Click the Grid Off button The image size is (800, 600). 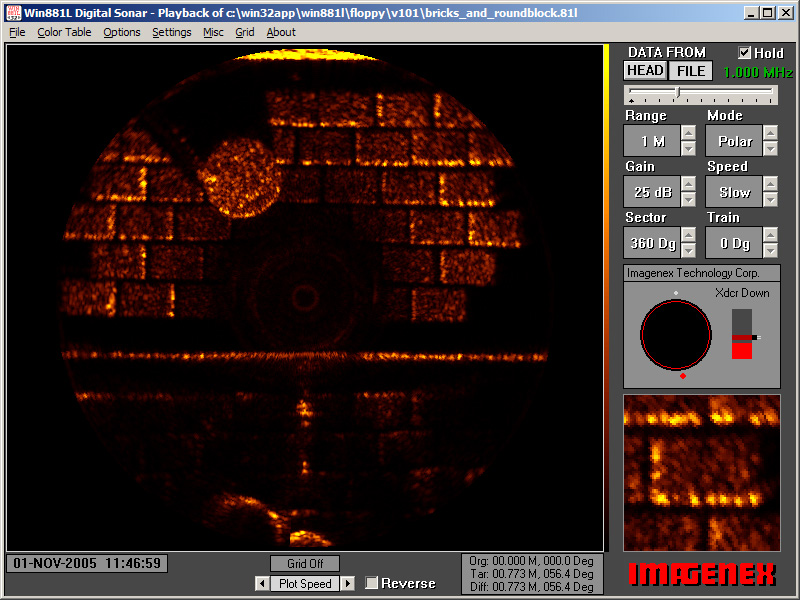click(x=304, y=563)
